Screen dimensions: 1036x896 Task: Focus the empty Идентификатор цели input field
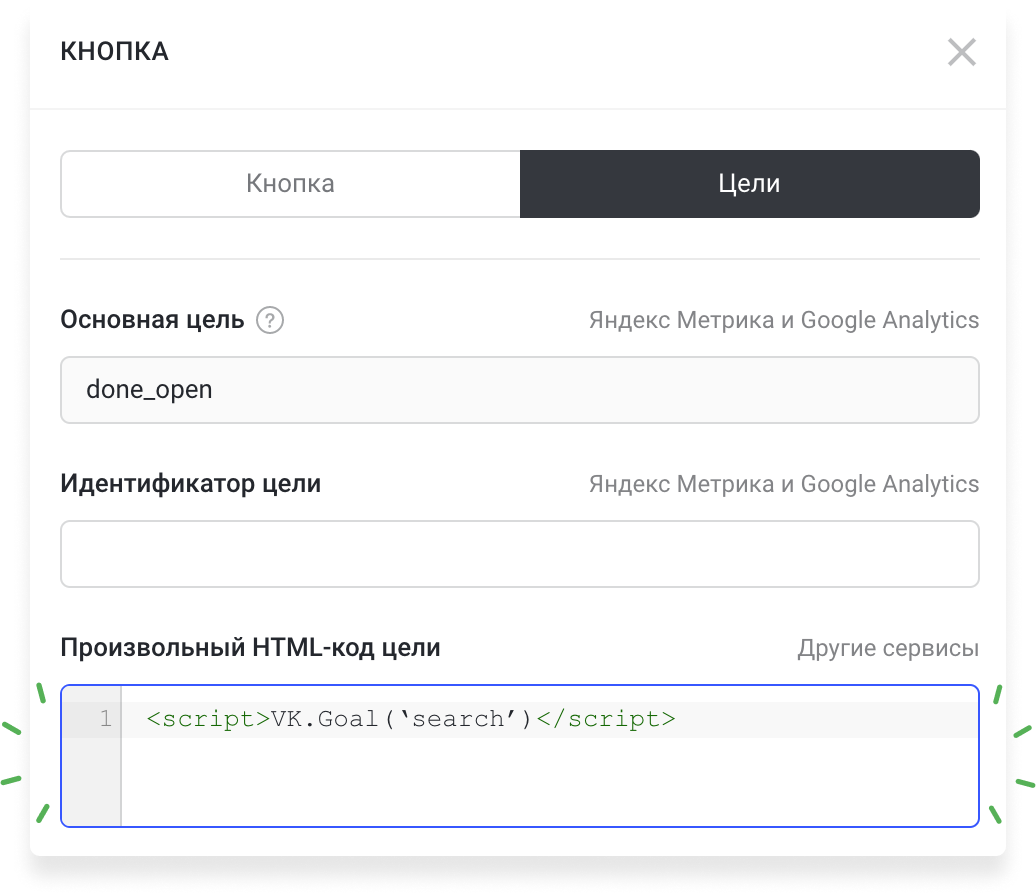519,554
